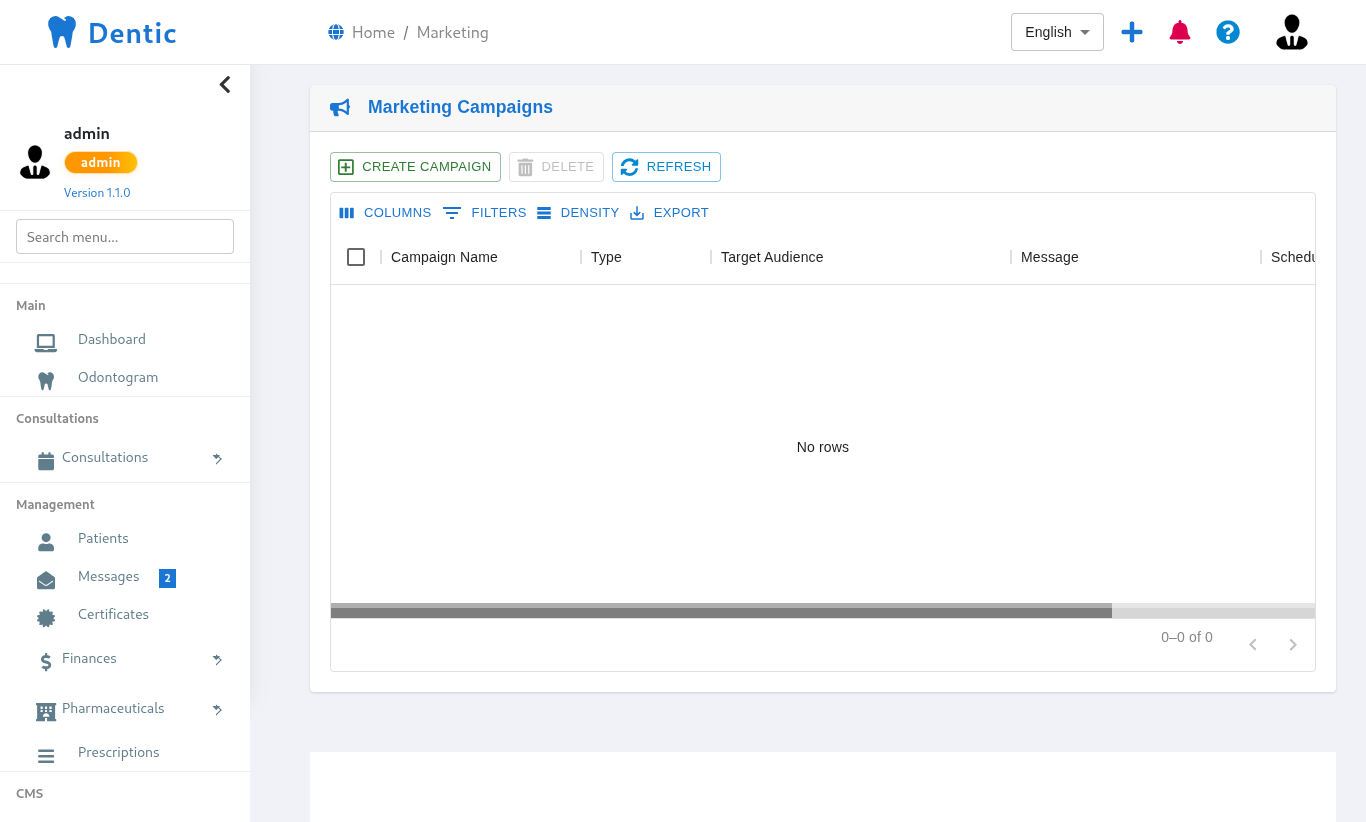Screen dimensions: 1366x822
Task: Open the blue help question mark icon
Action: coord(1228,32)
